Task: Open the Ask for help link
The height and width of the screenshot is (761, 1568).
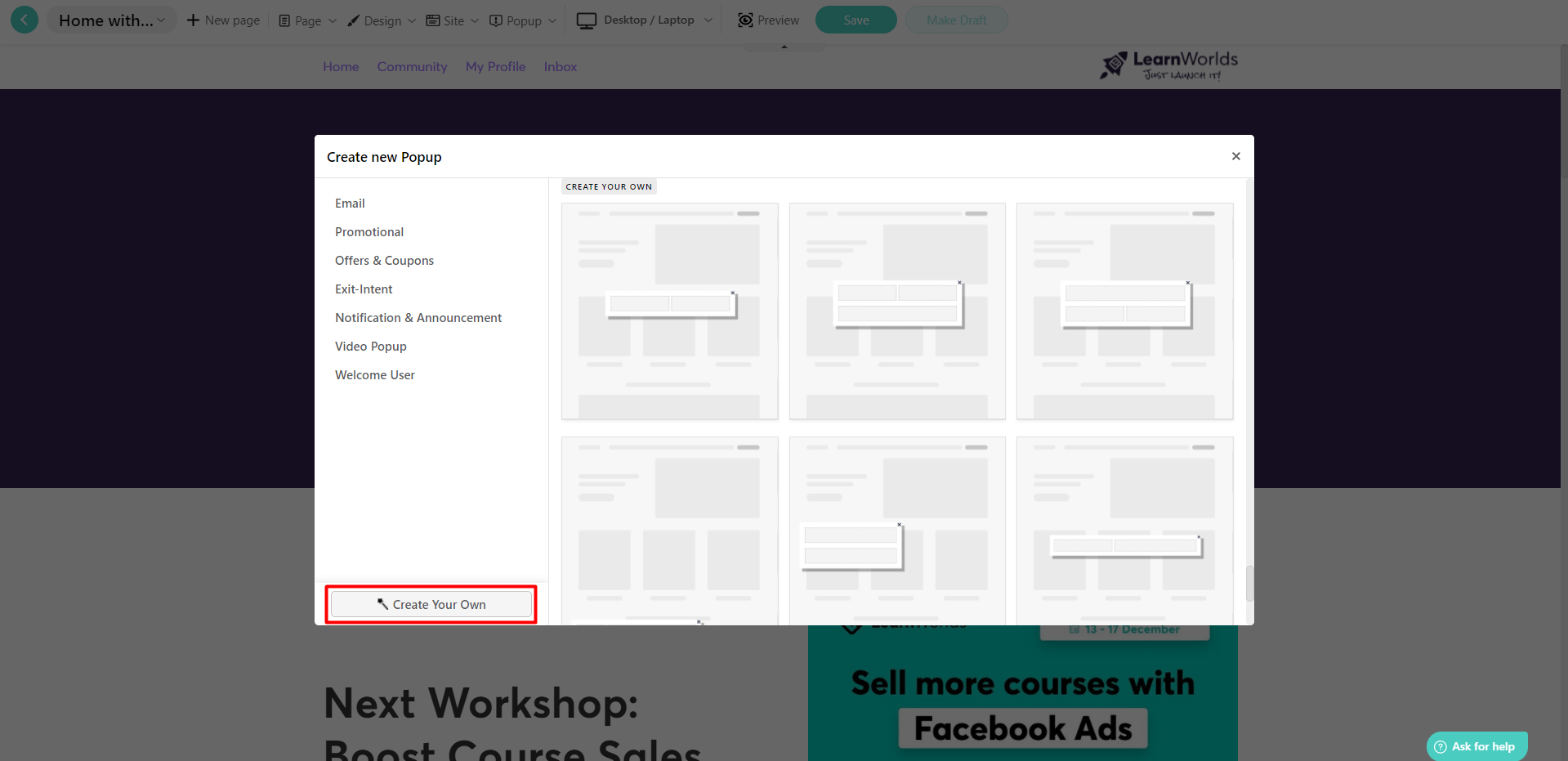Action: pos(1476,746)
